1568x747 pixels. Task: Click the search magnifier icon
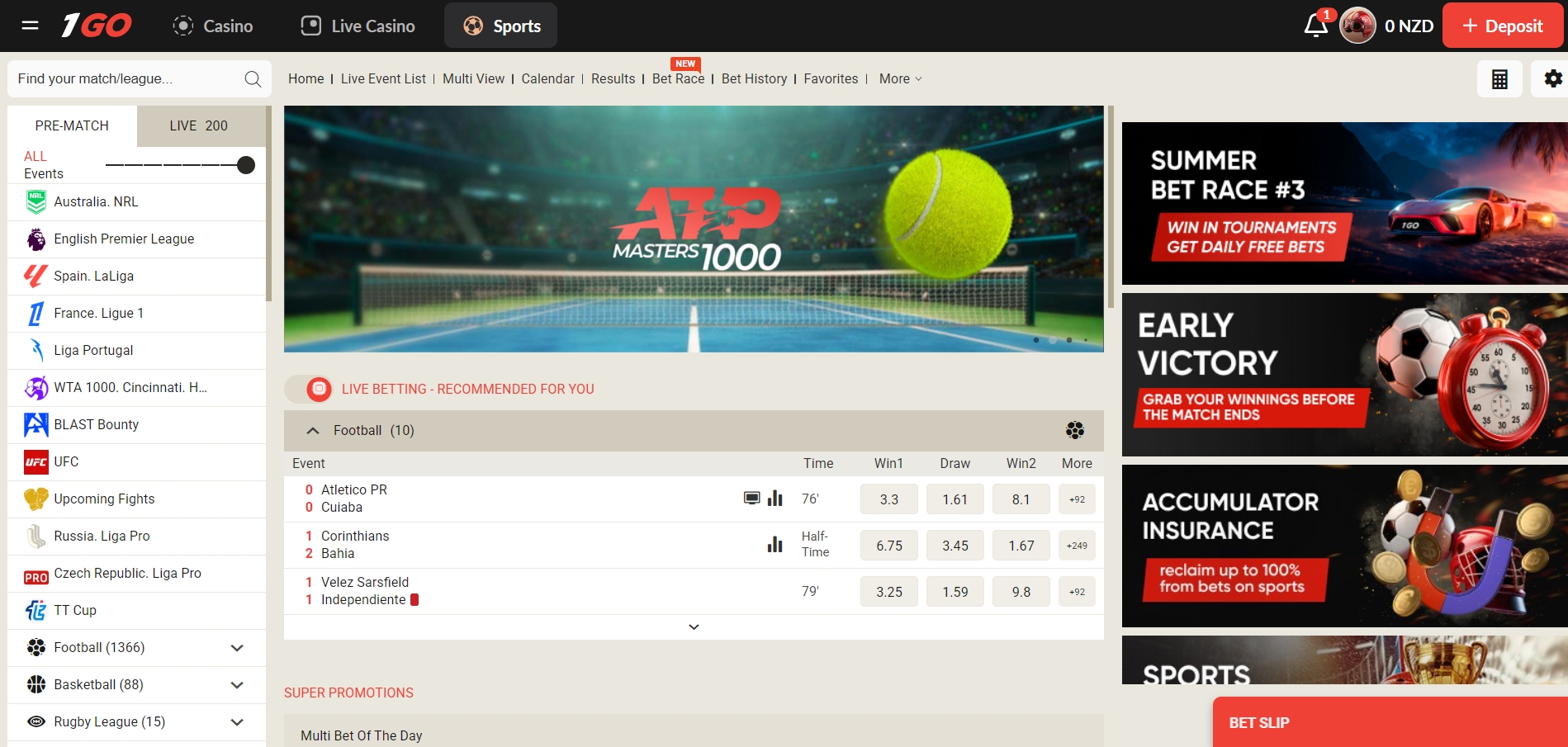click(x=253, y=79)
